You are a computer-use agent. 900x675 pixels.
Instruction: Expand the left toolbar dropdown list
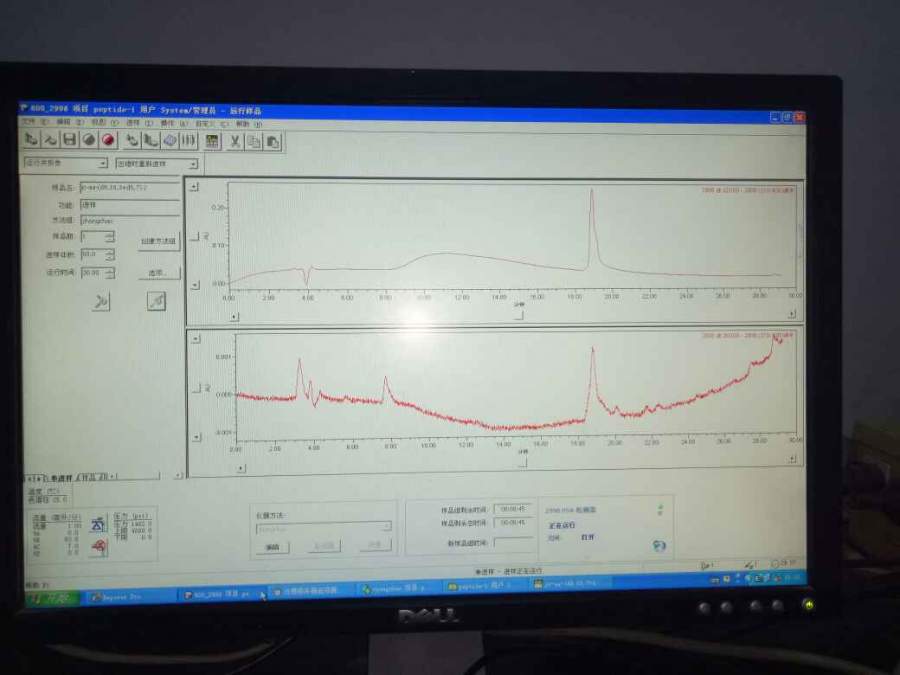(102, 164)
